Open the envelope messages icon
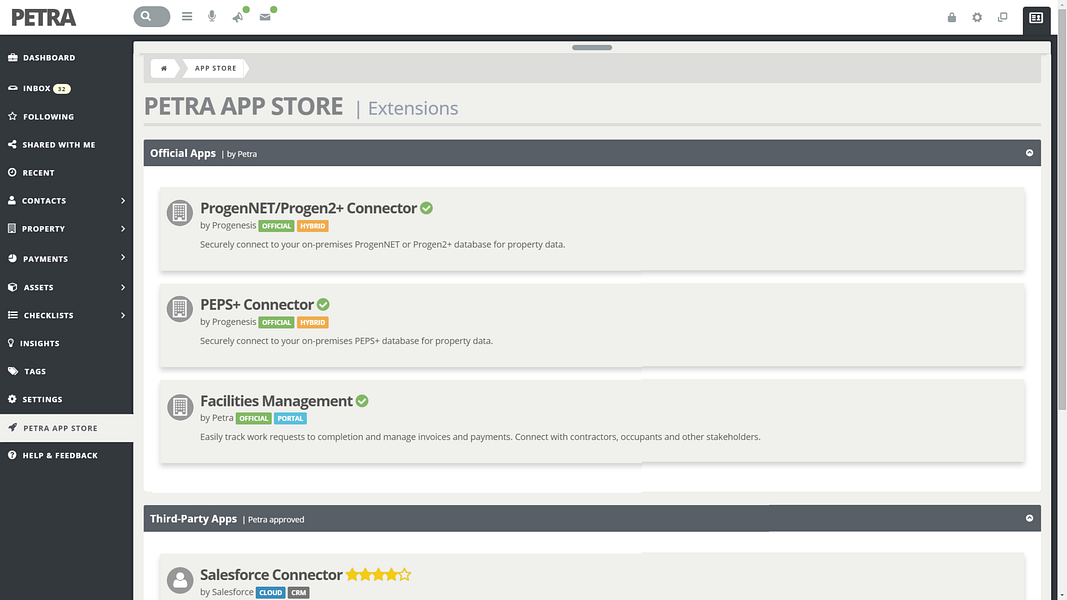The image size is (1067, 600). coord(265,17)
